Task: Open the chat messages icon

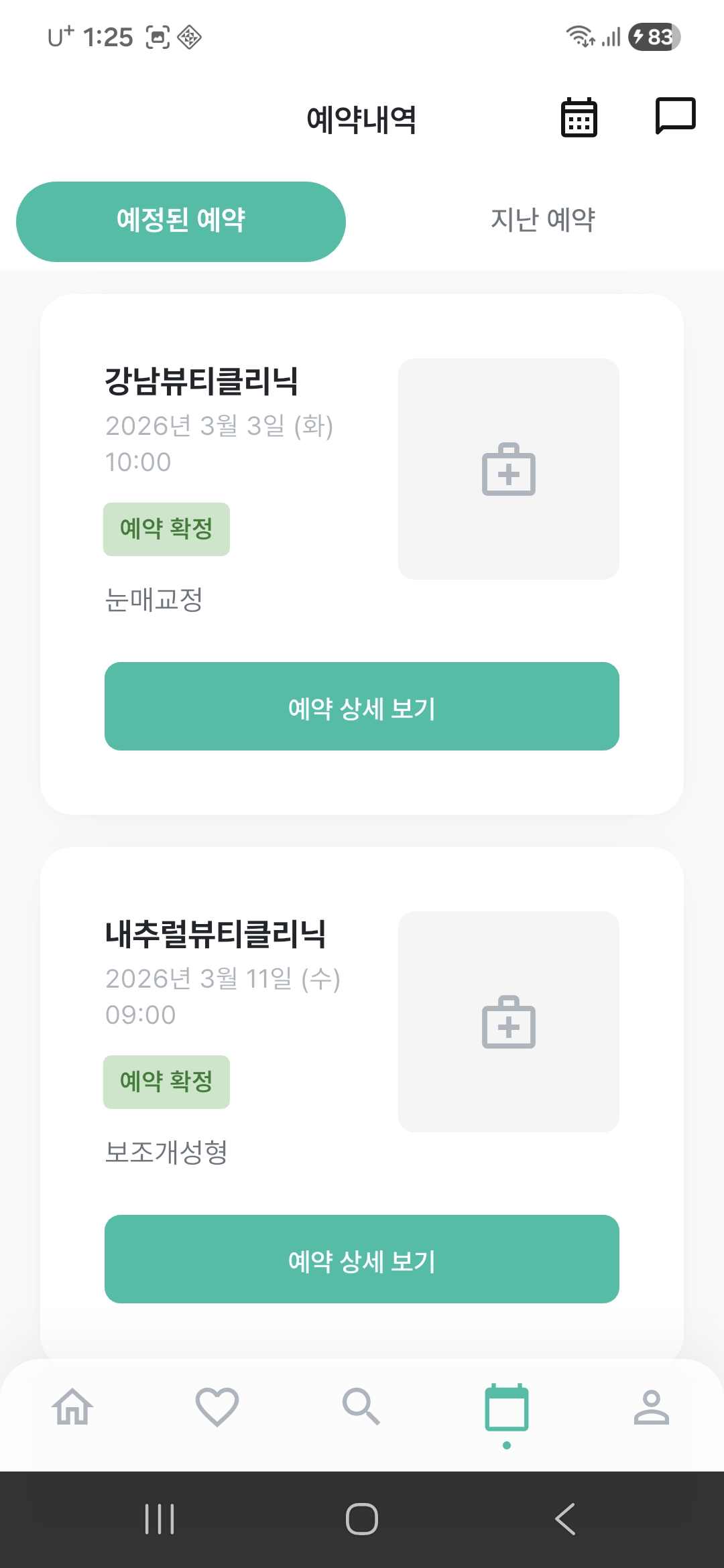Action: point(674,116)
